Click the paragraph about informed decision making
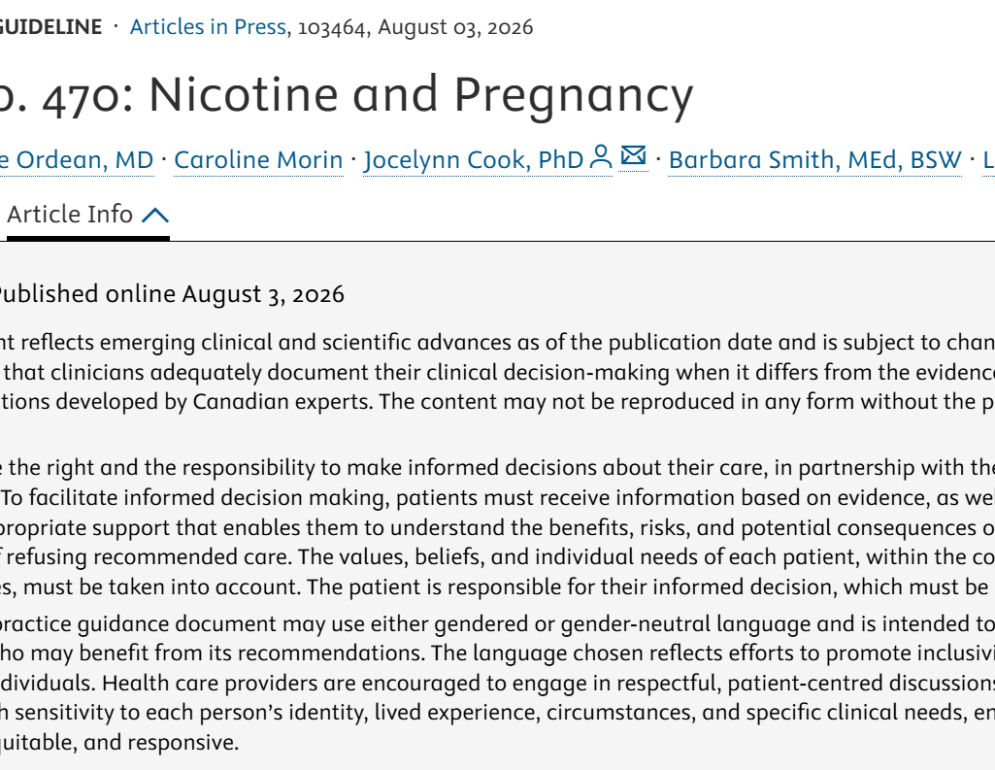Viewport: 995px width, 770px height. (x=498, y=527)
